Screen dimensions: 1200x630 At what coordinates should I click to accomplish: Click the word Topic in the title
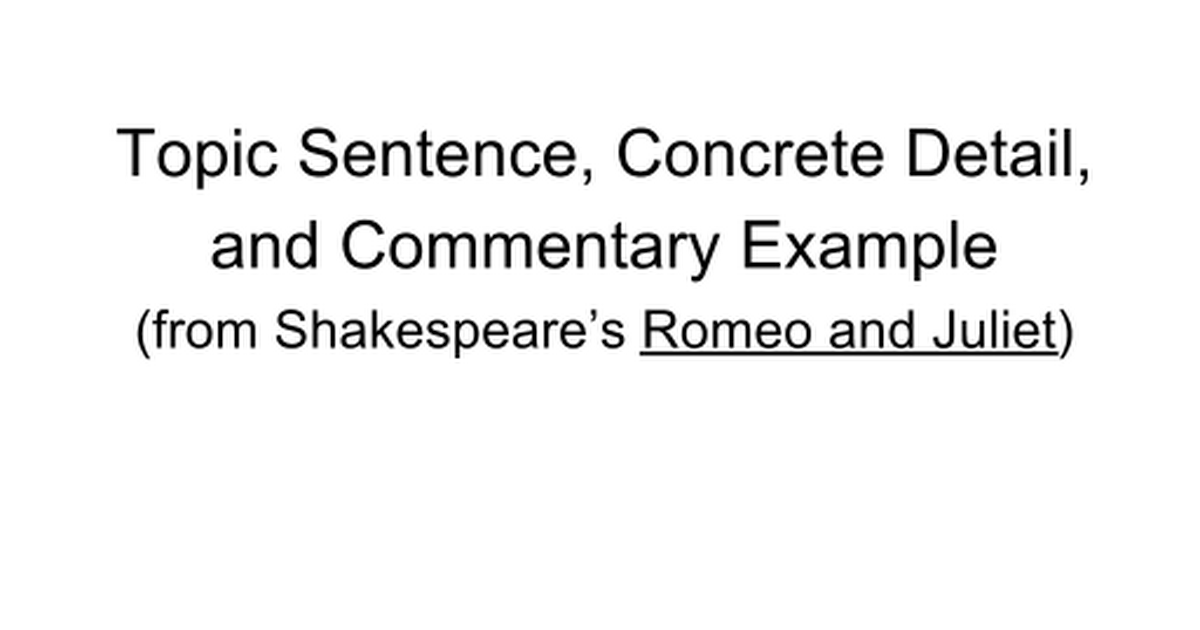195,156
